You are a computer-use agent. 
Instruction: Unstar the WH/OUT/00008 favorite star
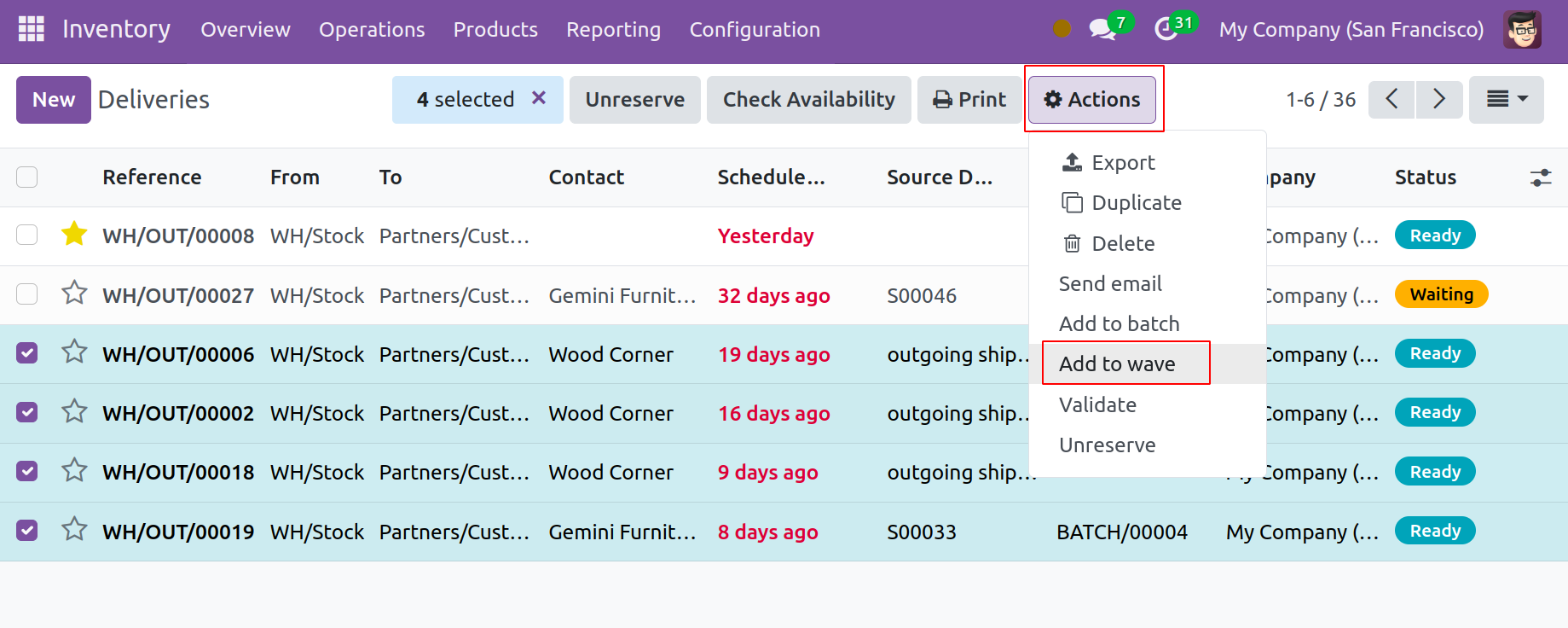[74, 235]
